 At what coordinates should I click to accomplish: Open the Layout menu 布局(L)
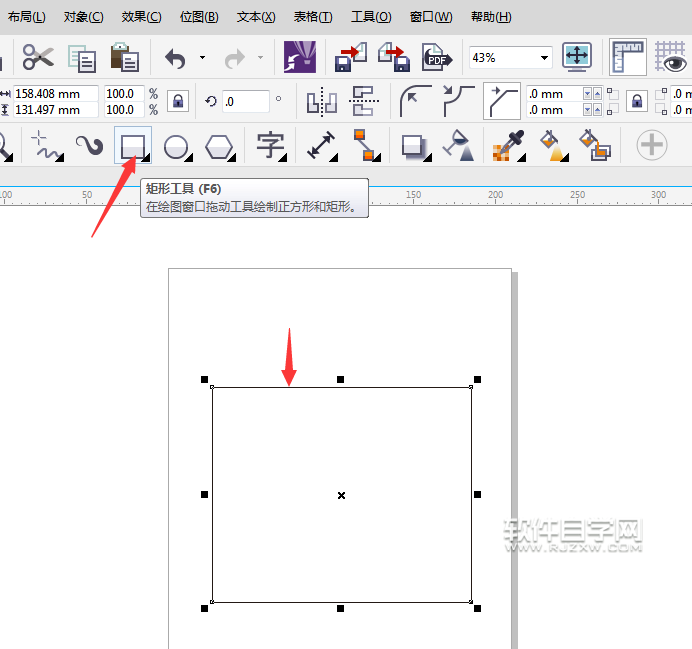click(26, 17)
